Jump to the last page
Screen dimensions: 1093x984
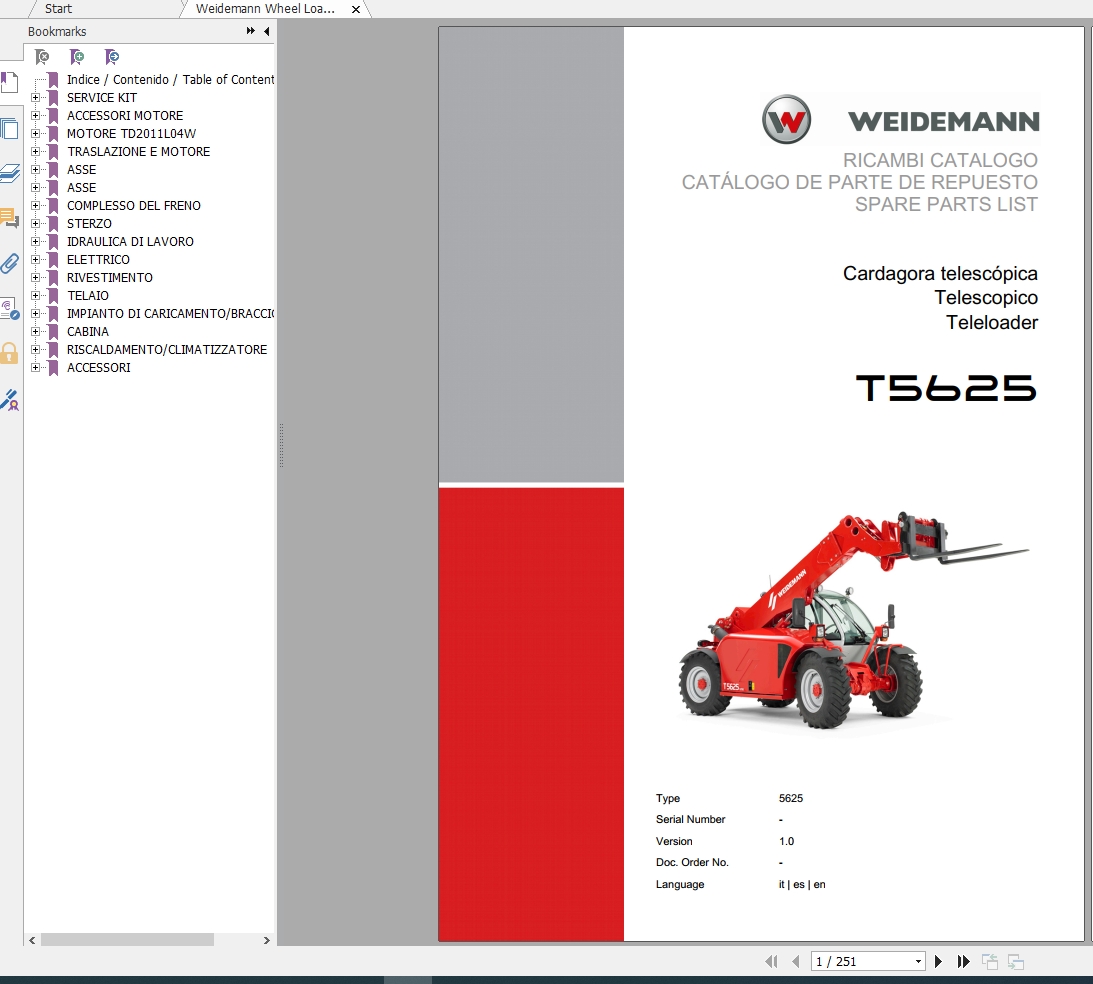tap(963, 961)
